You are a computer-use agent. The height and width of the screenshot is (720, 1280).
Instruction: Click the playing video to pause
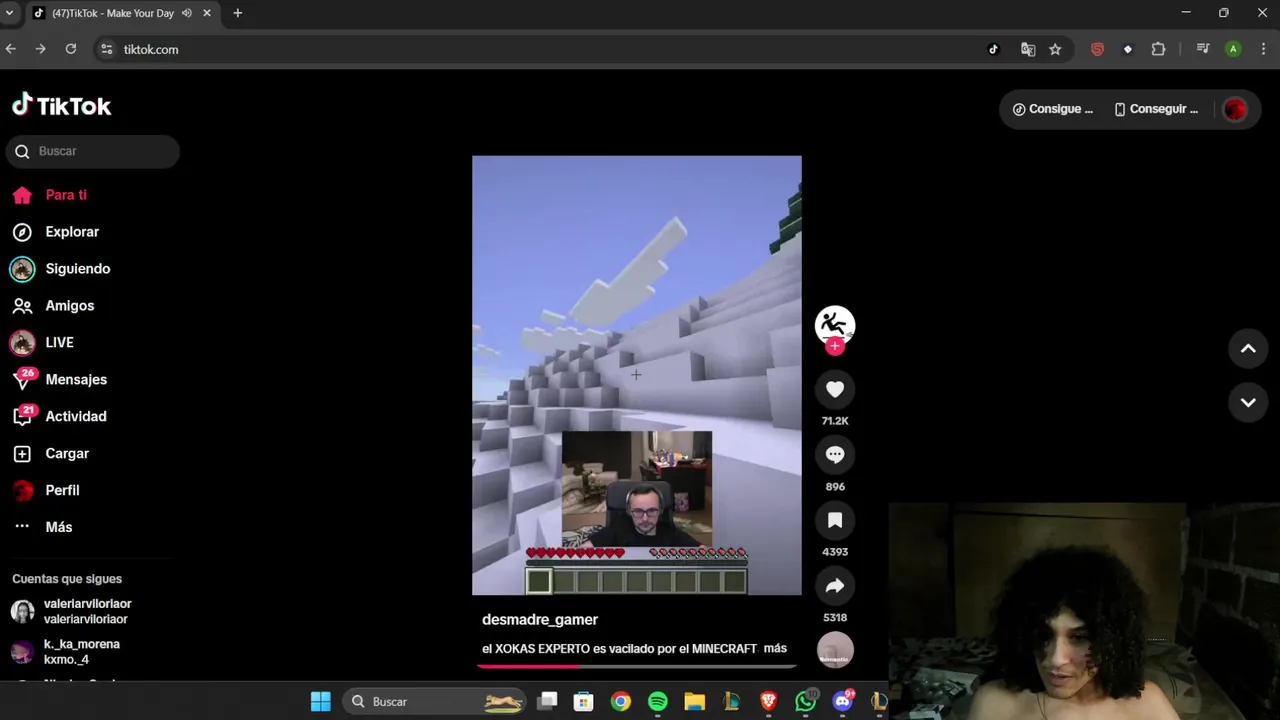pyautogui.click(x=636, y=375)
